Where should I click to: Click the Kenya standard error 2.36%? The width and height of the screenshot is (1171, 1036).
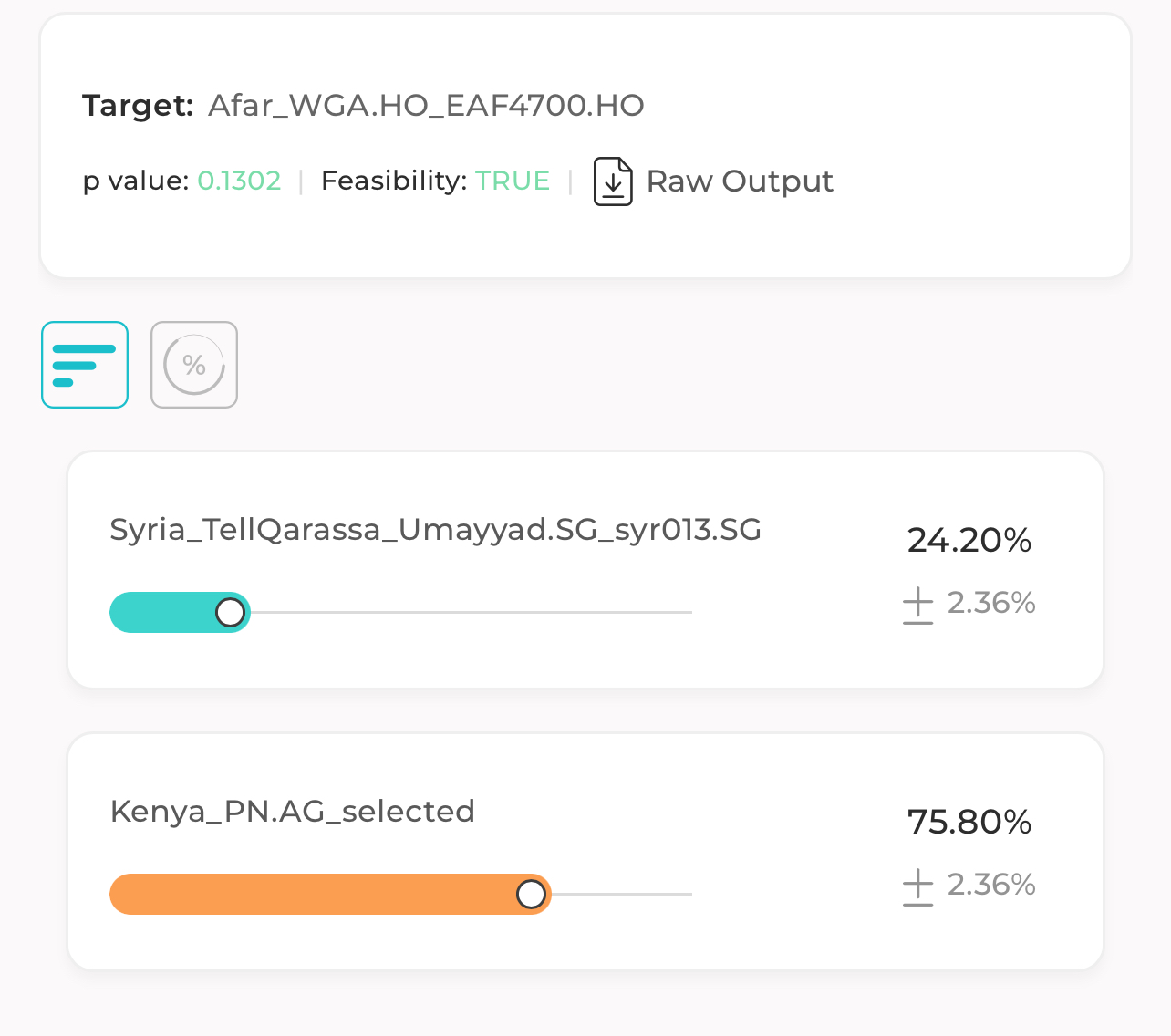click(991, 885)
